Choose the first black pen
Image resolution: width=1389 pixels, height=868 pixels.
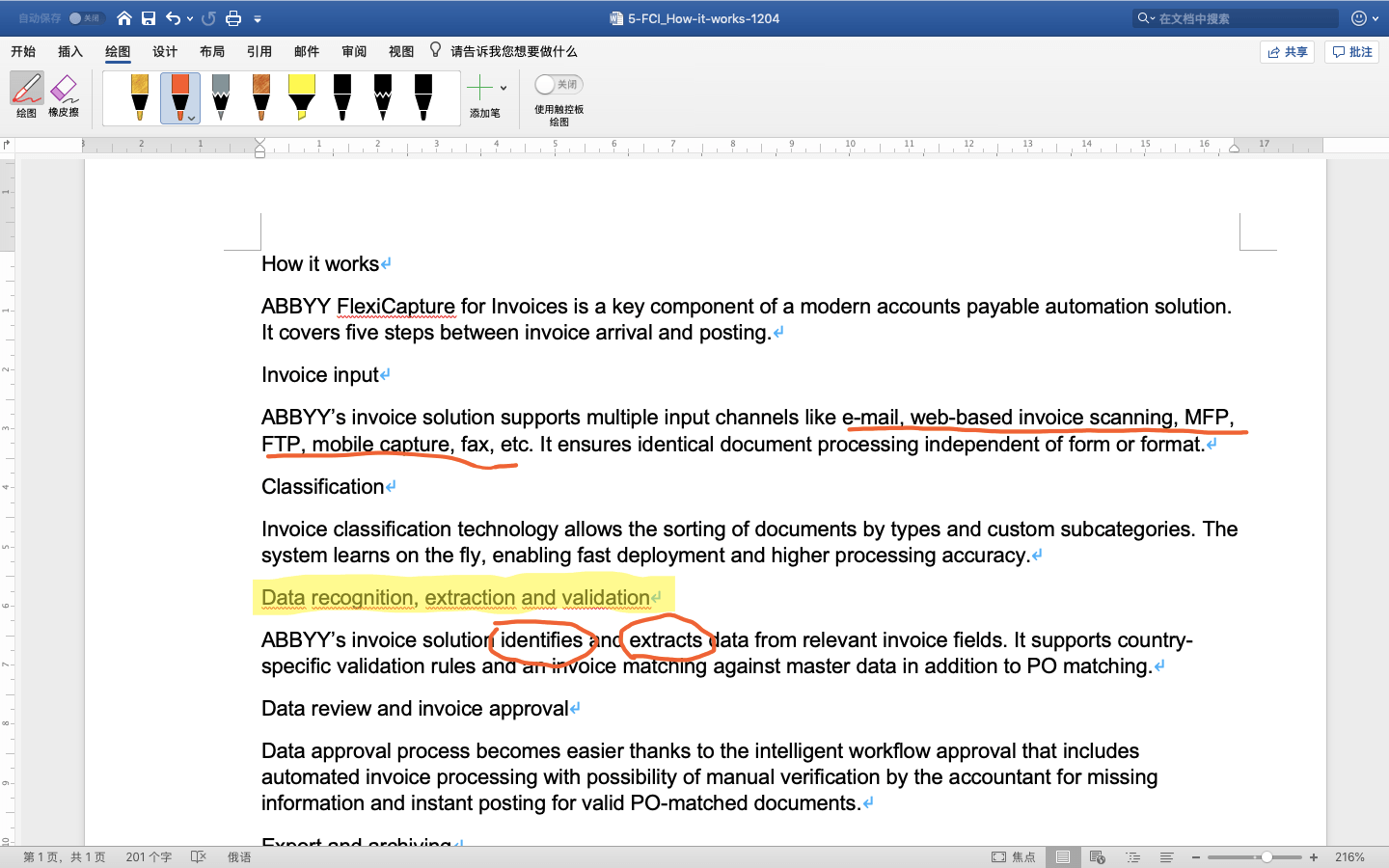click(x=342, y=97)
